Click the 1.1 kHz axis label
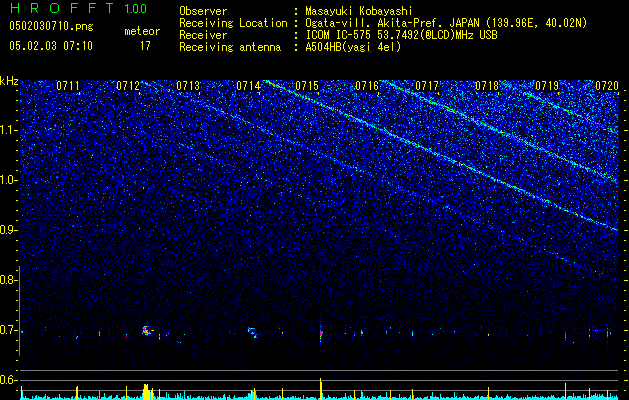The image size is (629, 400). point(8,130)
